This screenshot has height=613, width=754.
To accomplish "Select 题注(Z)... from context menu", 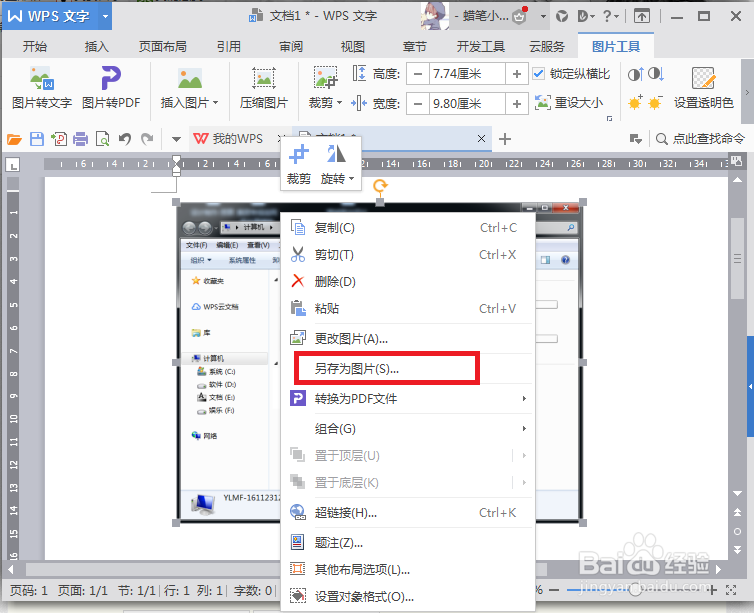I will point(408,543).
